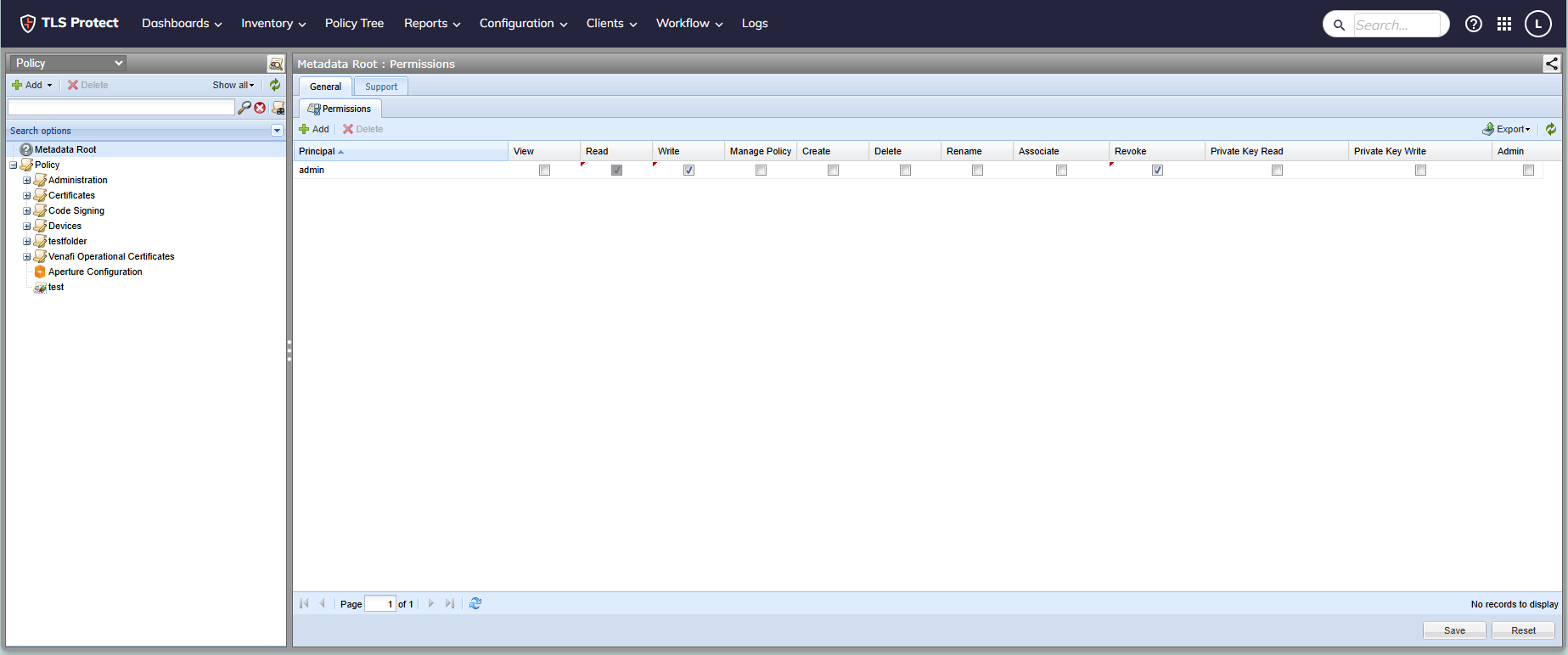Screen dimensions: 1568x655
Task: Switch to the Support tab
Action: [x=381, y=87]
